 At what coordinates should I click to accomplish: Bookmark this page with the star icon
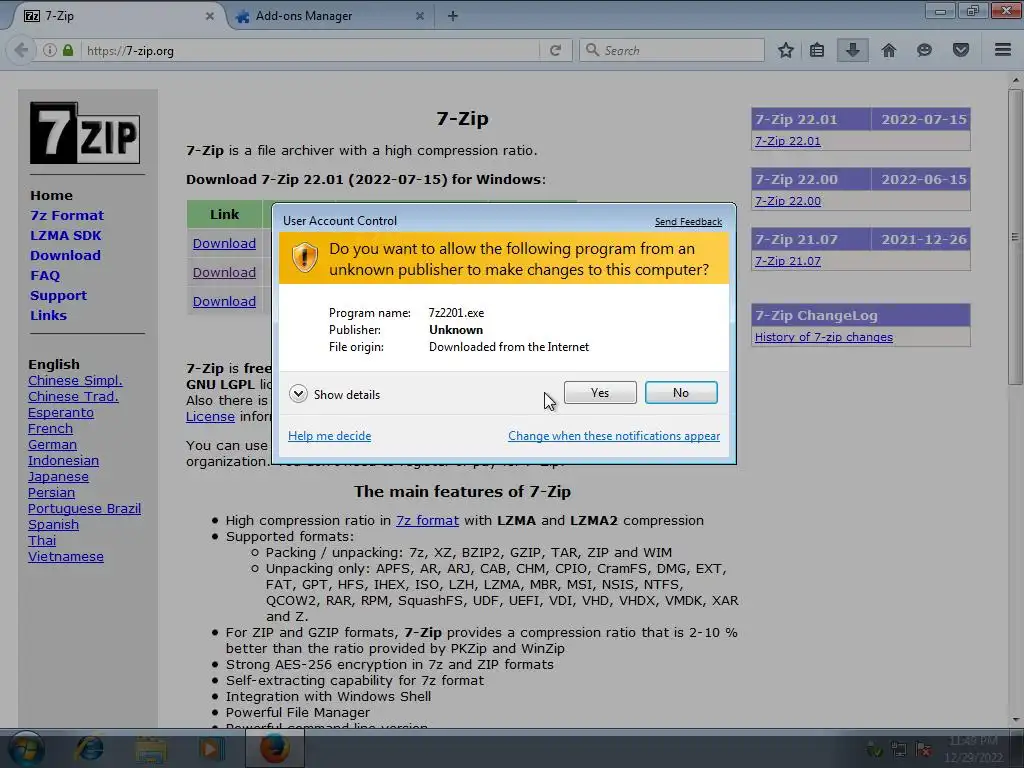point(786,50)
